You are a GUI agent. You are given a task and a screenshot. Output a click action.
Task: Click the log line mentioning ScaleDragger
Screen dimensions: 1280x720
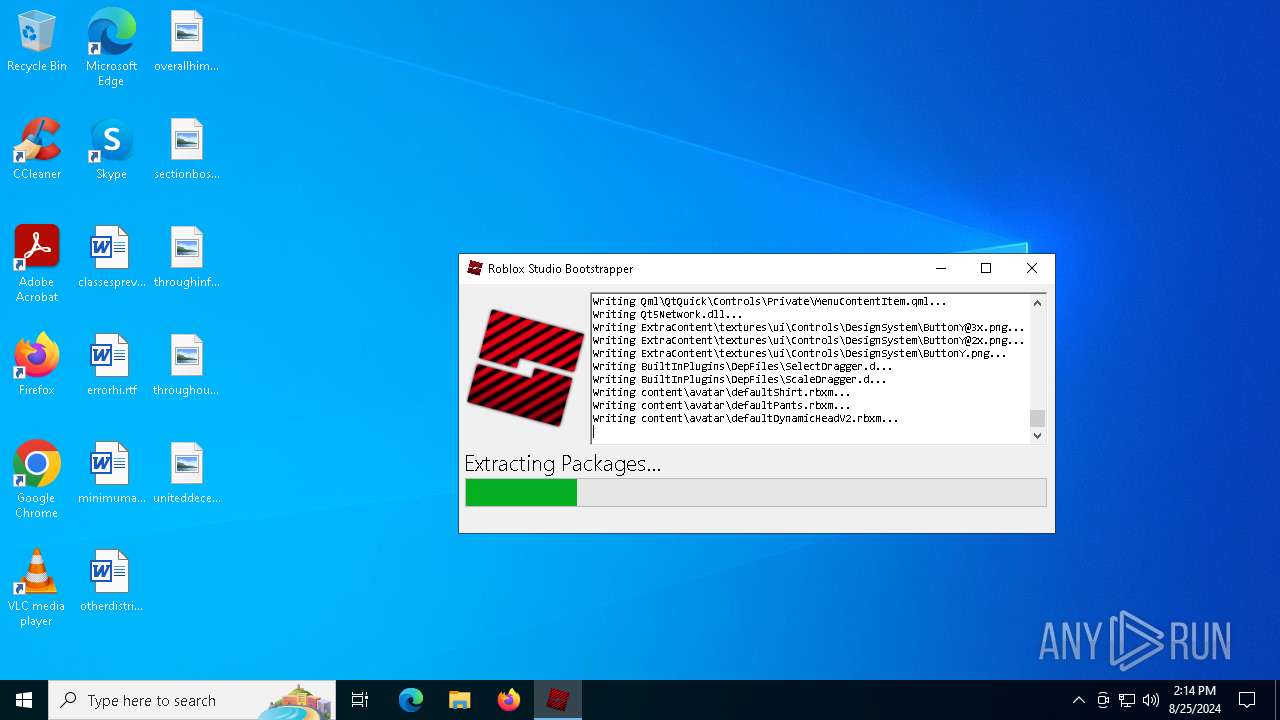pos(739,379)
